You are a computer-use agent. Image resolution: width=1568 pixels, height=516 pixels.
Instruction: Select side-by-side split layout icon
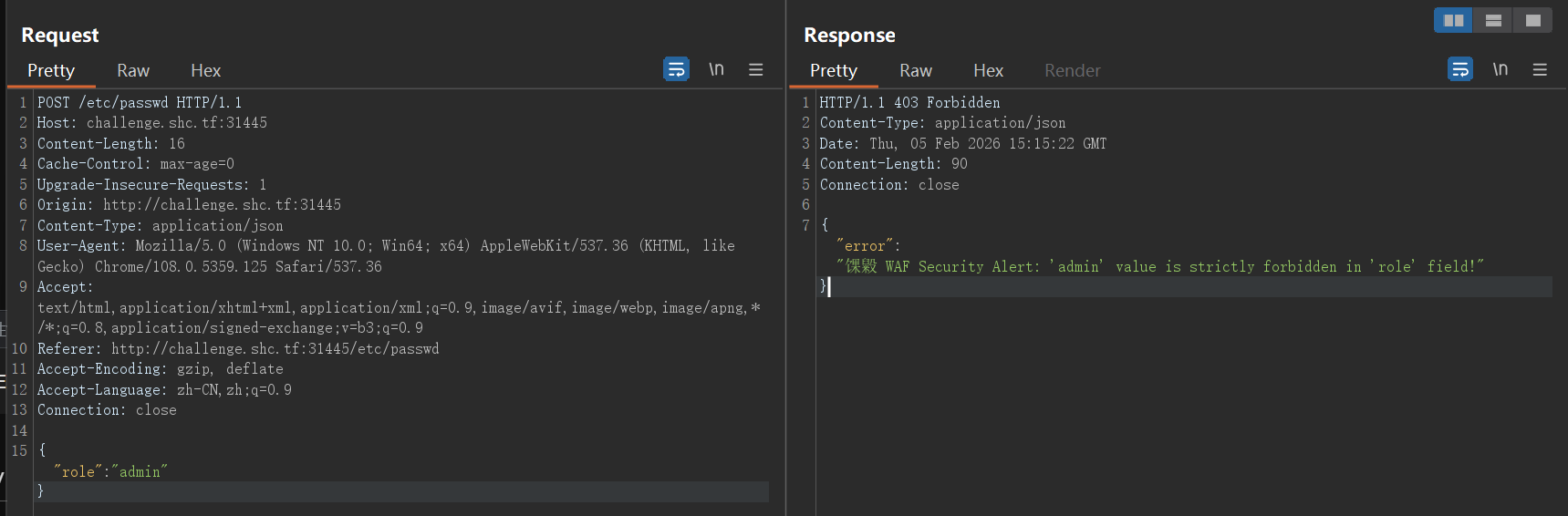(x=1453, y=20)
